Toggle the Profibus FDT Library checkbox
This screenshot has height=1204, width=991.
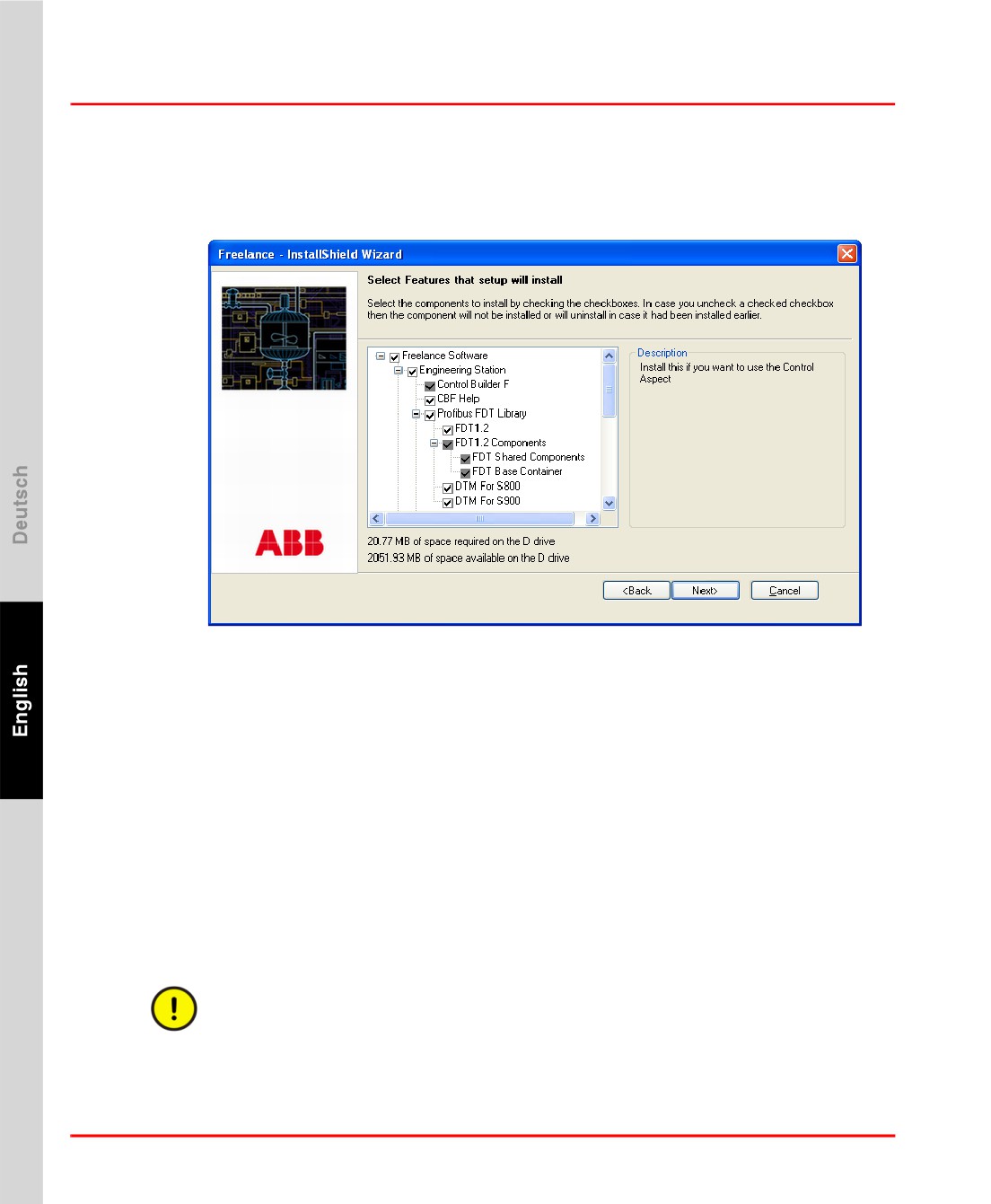point(430,416)
